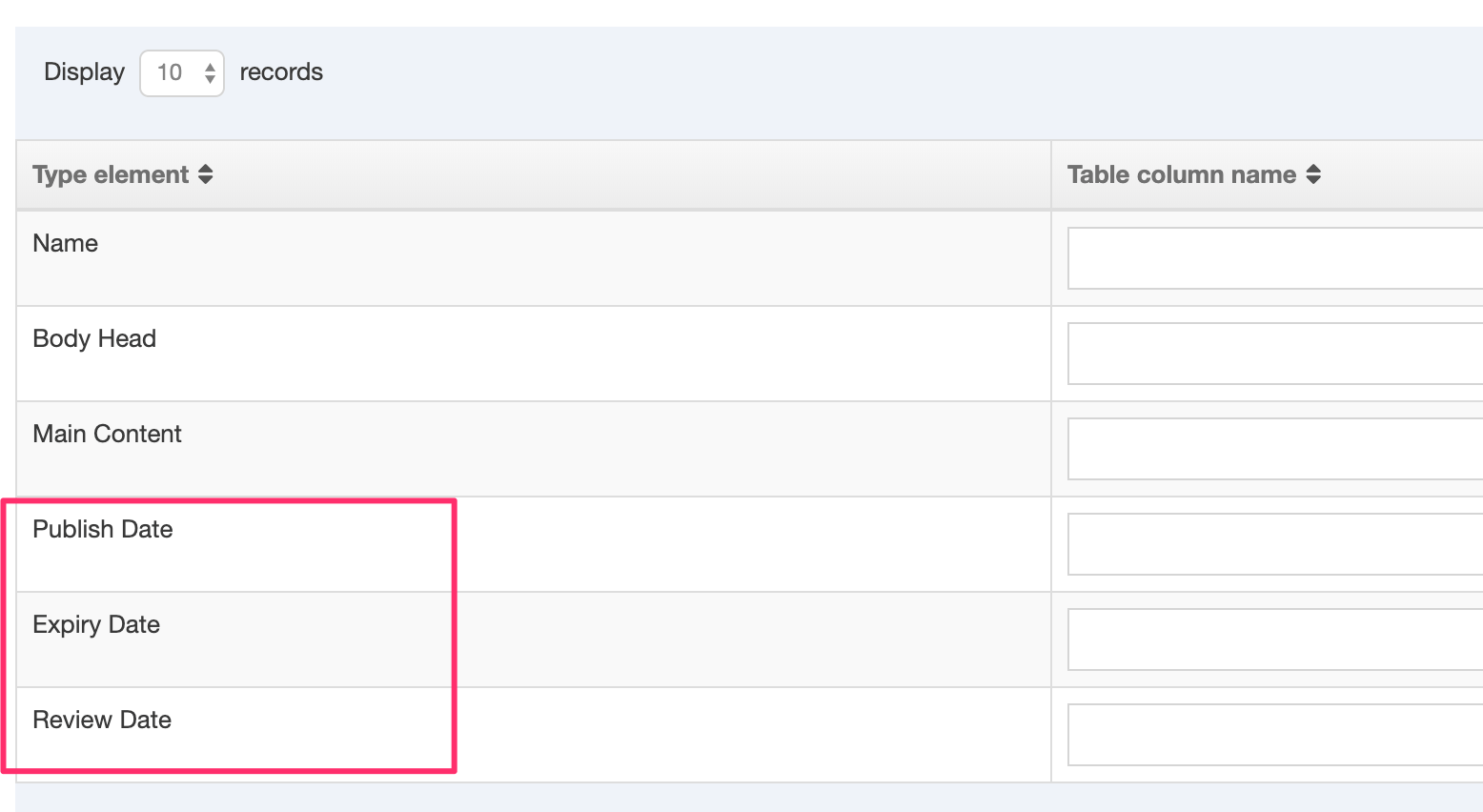Click the Expiry Date column name input
Viewport: 1483px width, 812px height.
click(1274, 639)
